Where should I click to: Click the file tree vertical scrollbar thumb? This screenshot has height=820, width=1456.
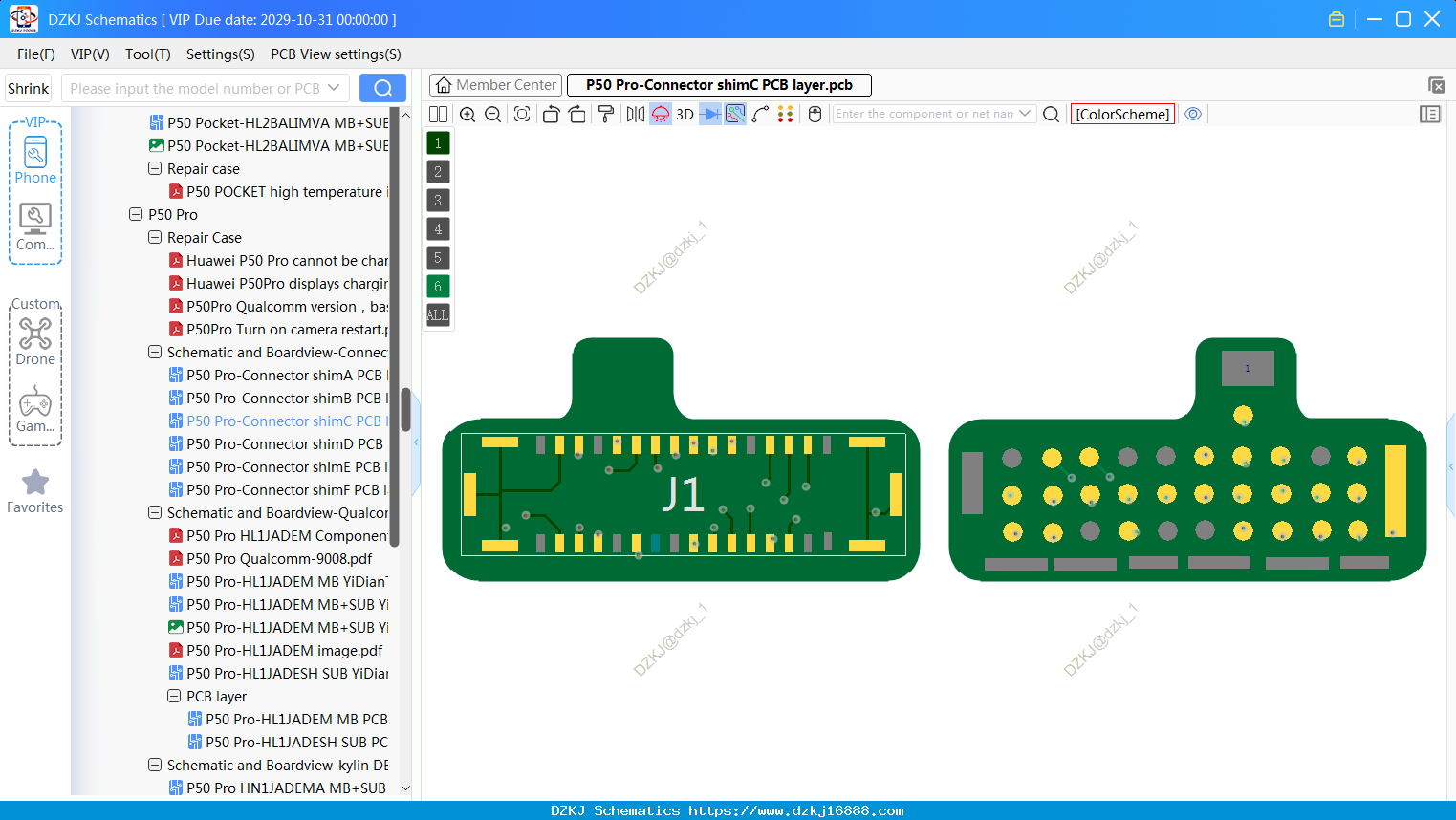click(x=405, y=409)
